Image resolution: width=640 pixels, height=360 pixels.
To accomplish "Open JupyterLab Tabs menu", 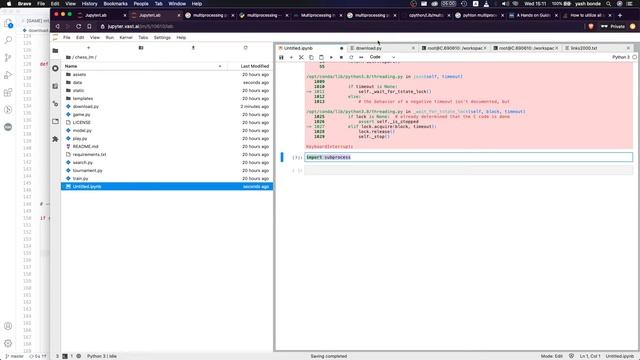I will 143,38.
